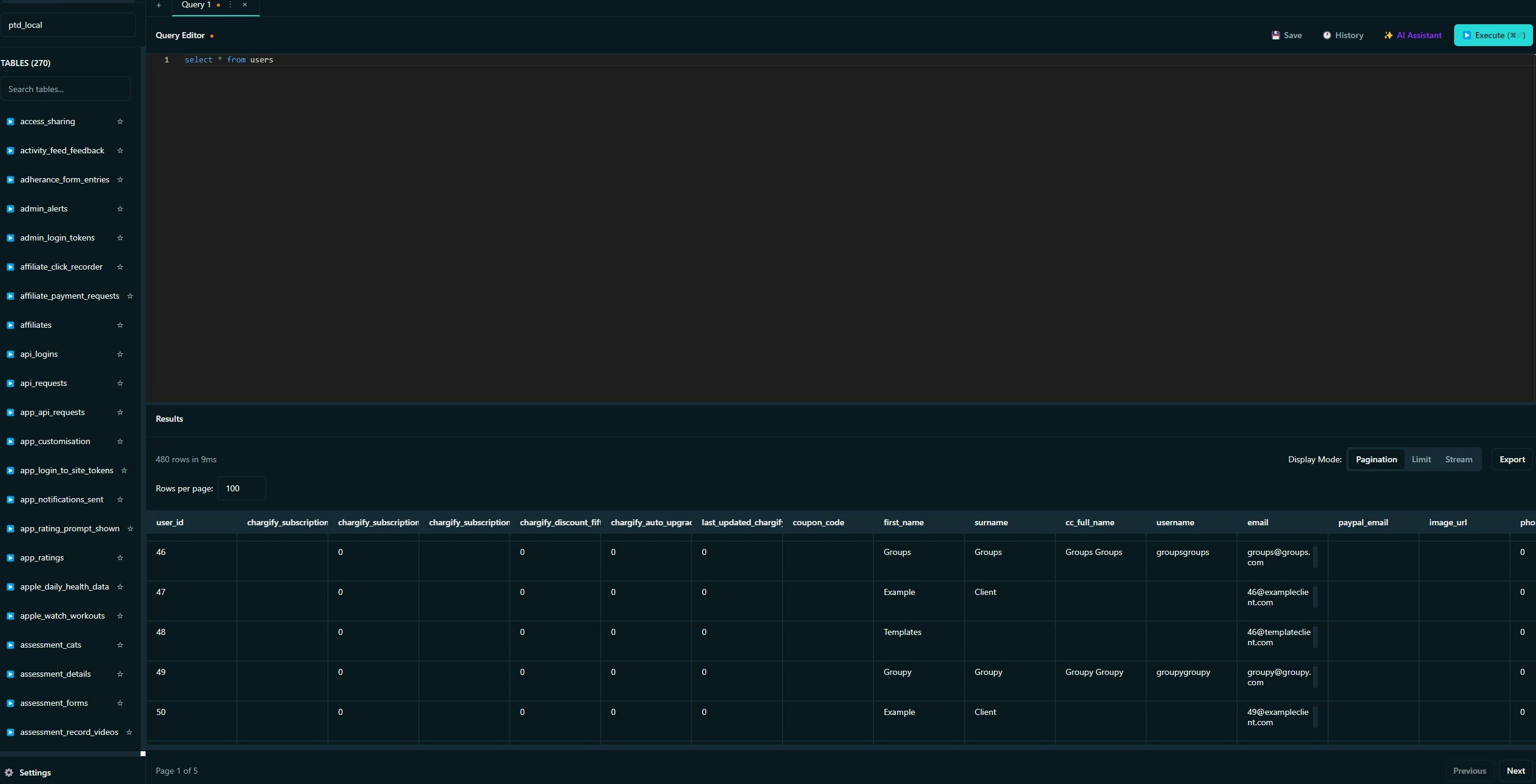
Task: Star the access_sharing table as a favorite
Action: coord(120,122)
